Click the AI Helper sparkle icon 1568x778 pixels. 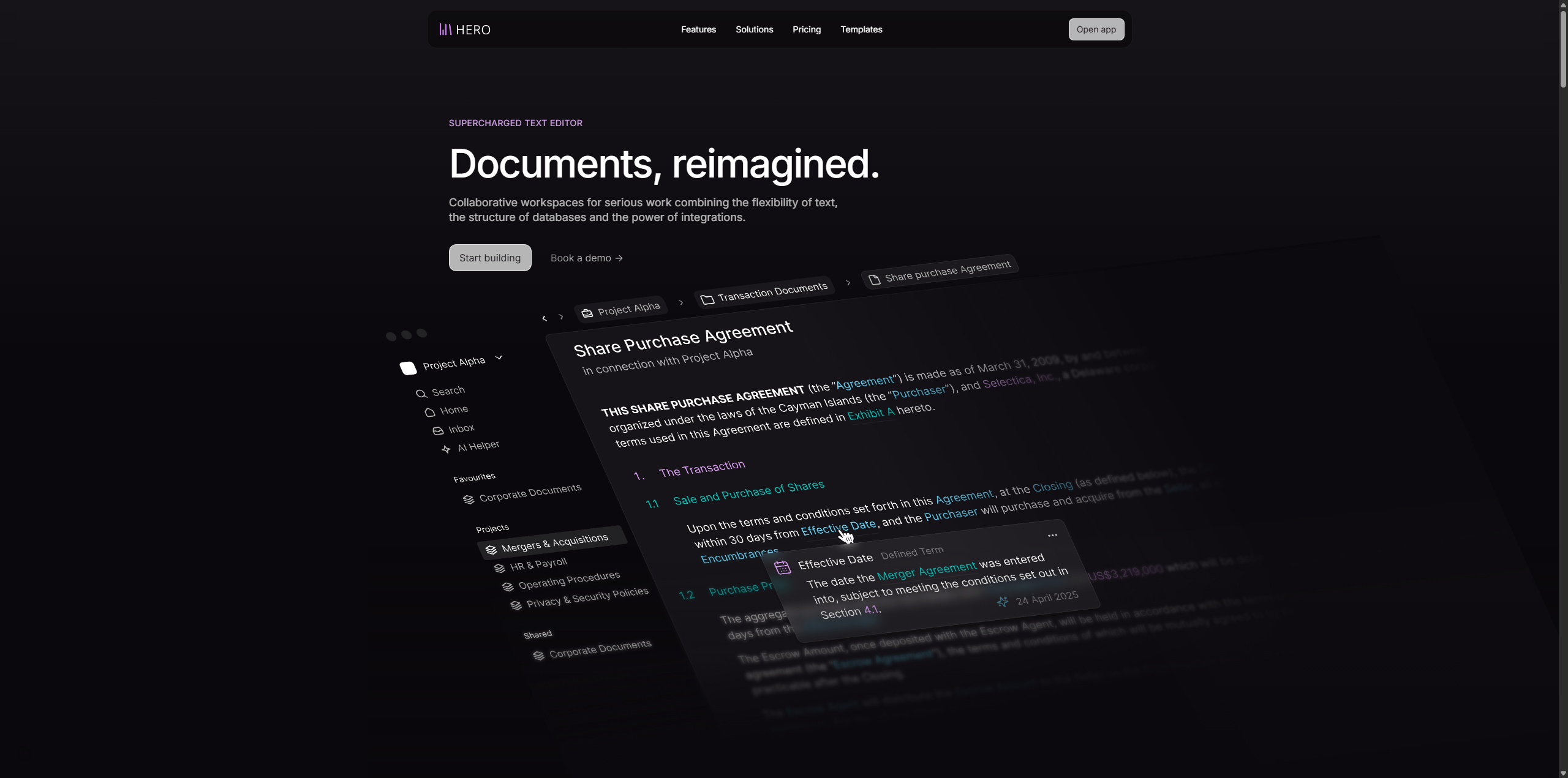[446, 449]
